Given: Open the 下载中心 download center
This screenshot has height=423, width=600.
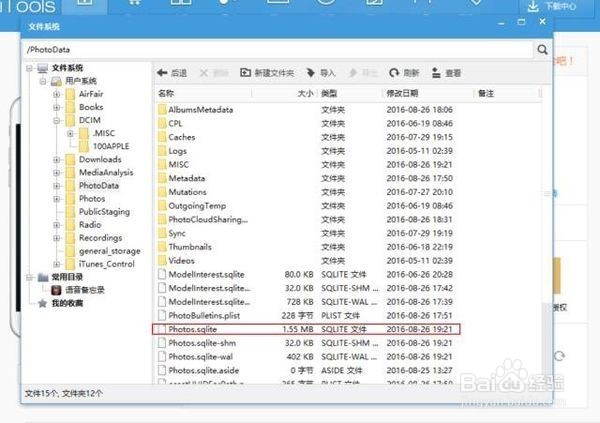Looking at the screenshot, I should coord(552,6).
